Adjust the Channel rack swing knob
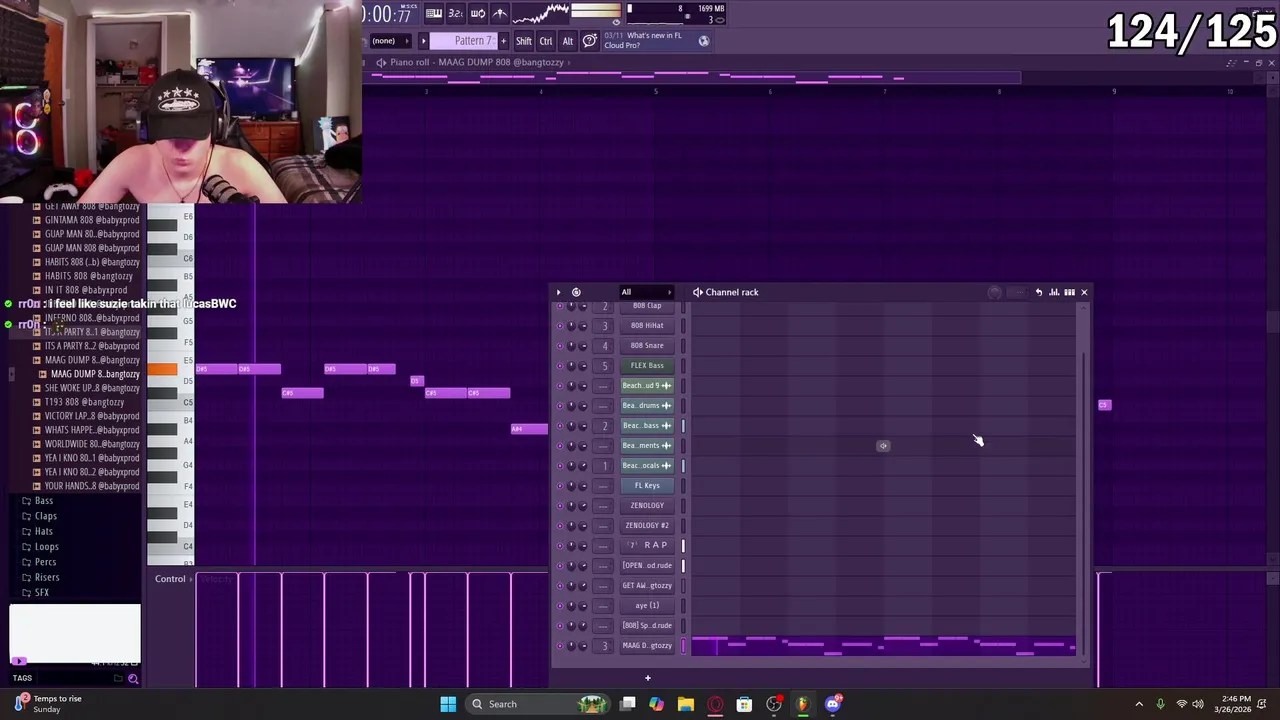The height and width of the screenshot is (720, 1280). click(x=994, y=292)
